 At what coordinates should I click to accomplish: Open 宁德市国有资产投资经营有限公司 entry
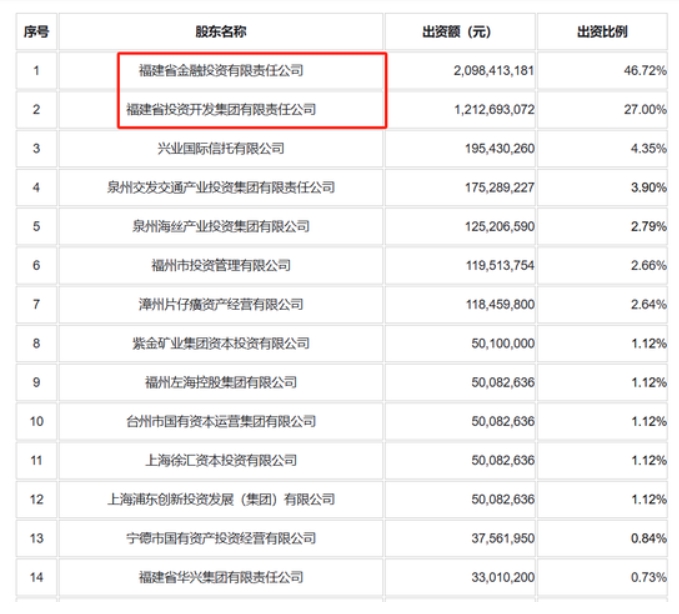(x=221, y=538)
